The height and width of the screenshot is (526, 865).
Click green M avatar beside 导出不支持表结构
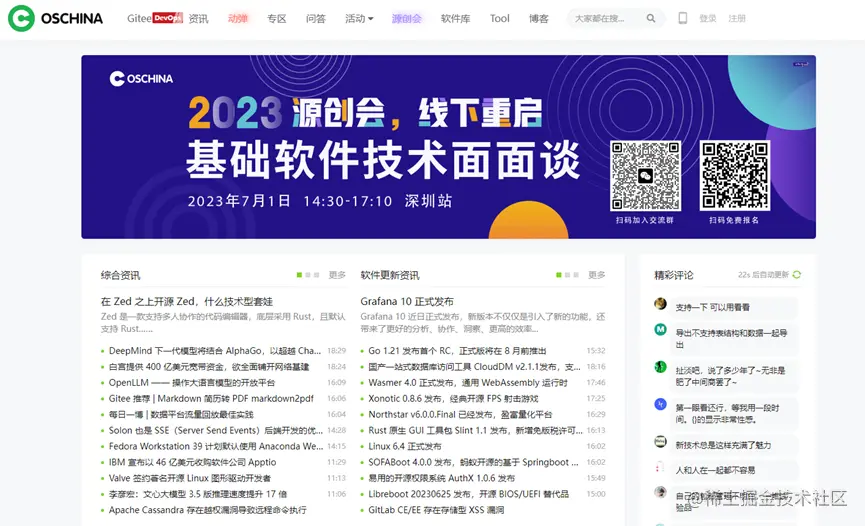click(x=660, y=330)
